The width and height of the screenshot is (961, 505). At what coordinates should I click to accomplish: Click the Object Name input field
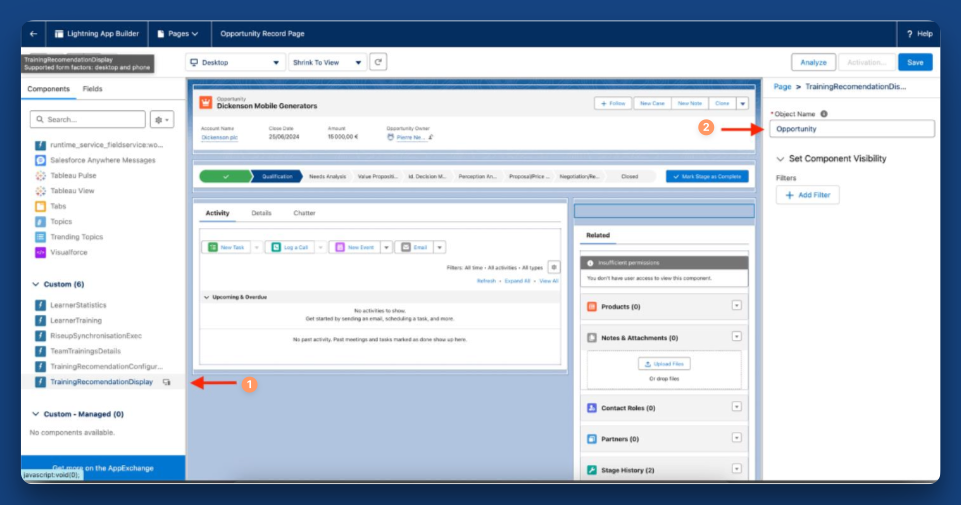point(852,129)
